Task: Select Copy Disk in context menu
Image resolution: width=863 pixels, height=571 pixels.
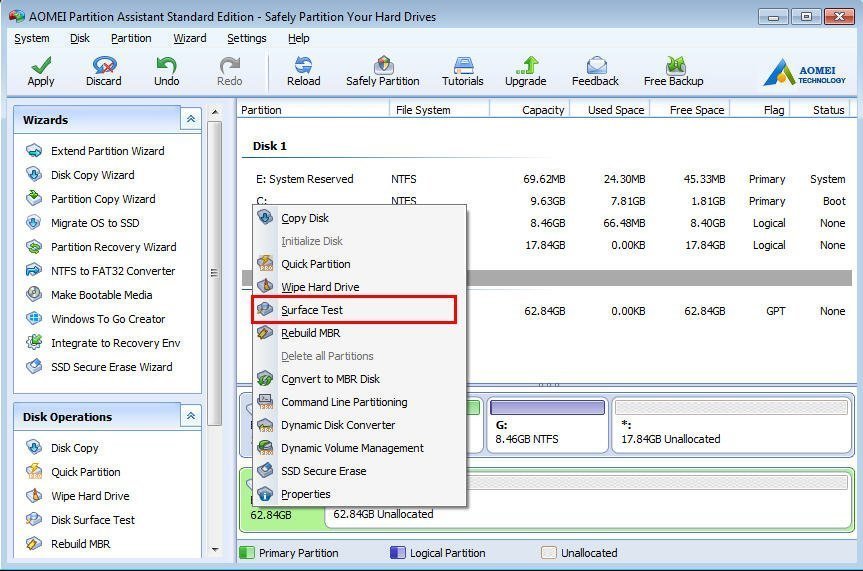Action: [x=359, y=218]
